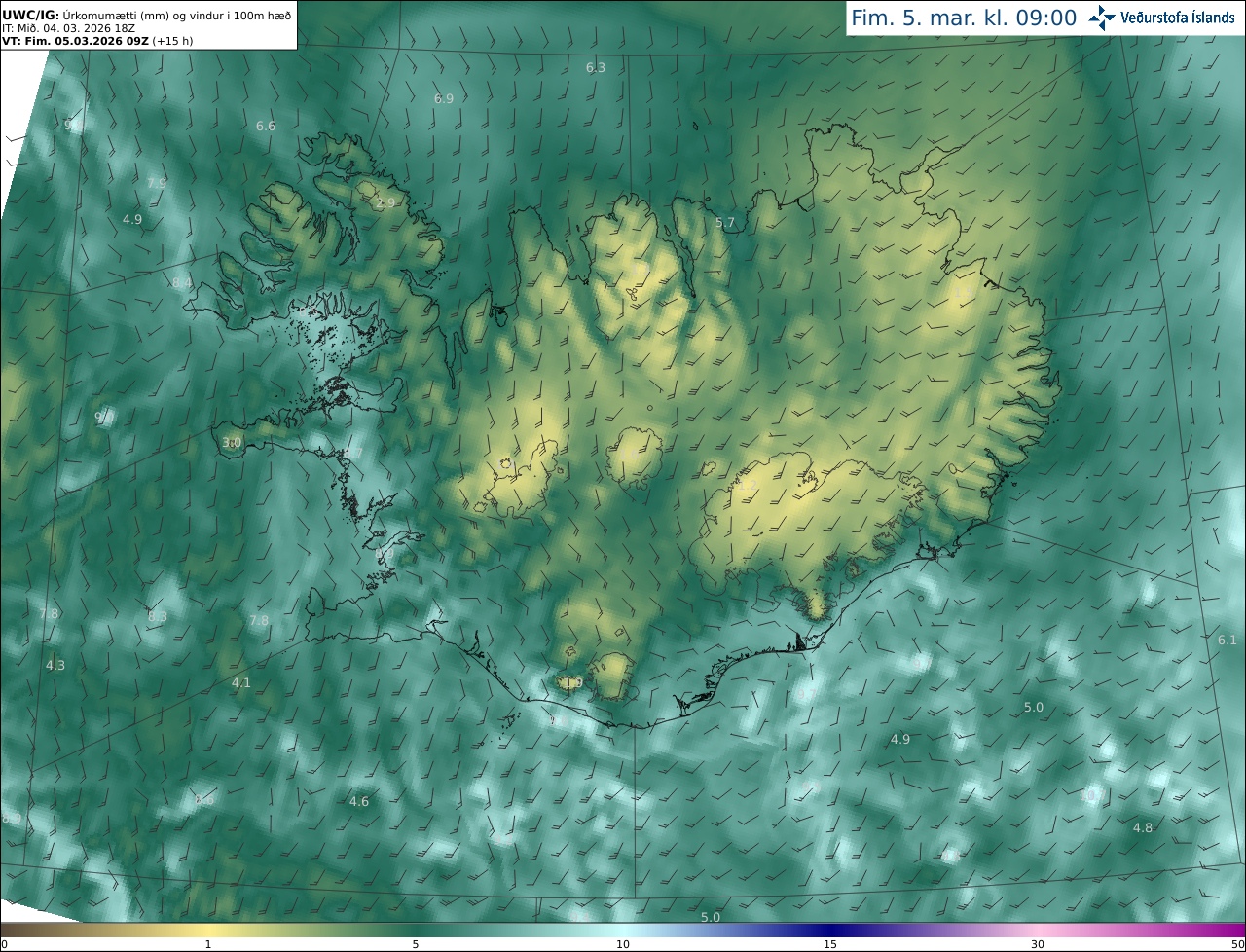Click the 30 tick on the color scale
The height and width of the screenshot is (952, 1246).
click(x=1038, y=944)
